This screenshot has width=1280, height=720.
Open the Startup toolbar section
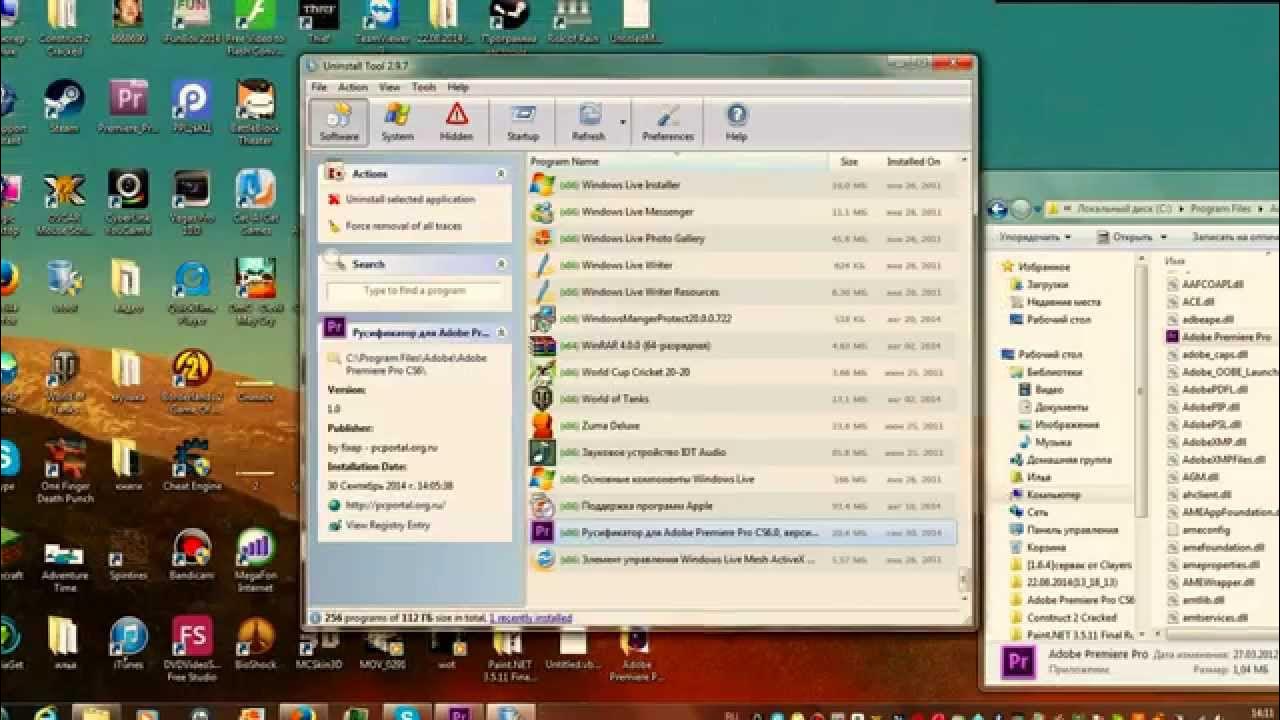click(x=522, y=122)
